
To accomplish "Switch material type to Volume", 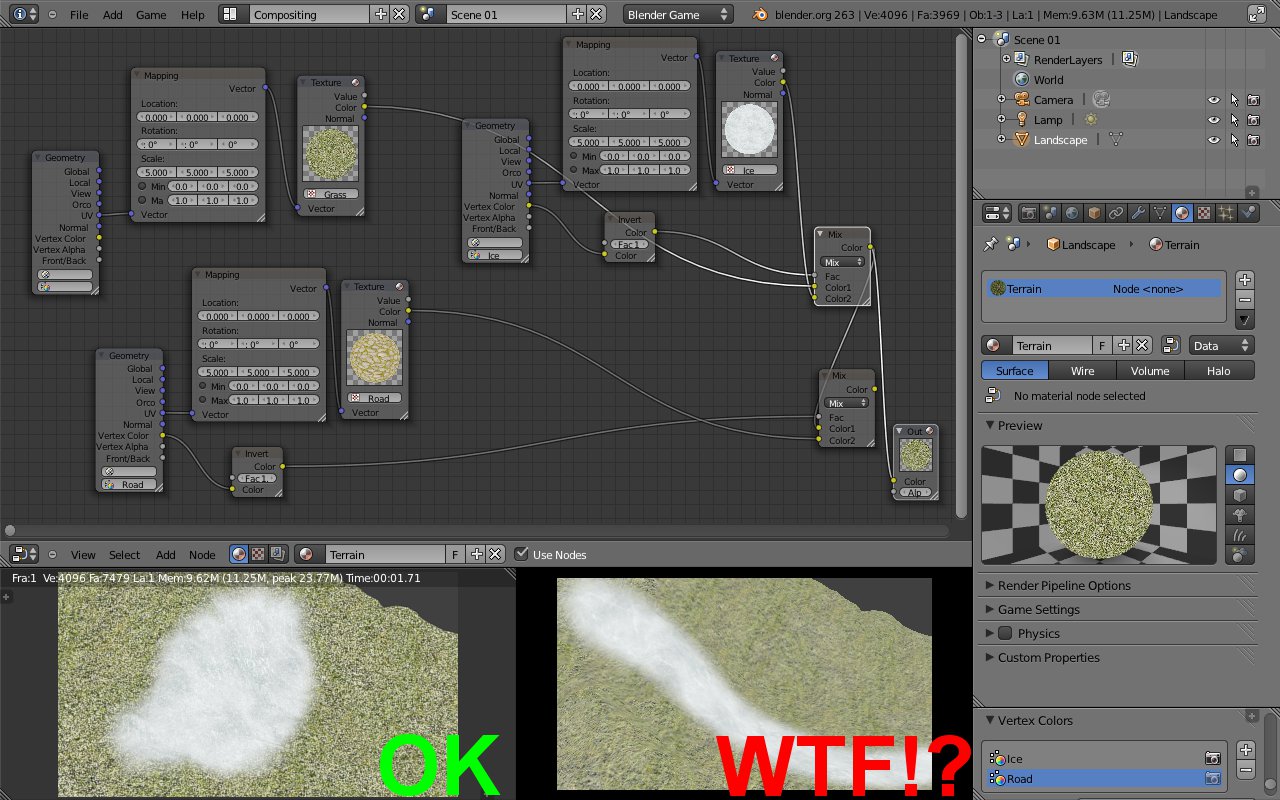I will point(1150,370).
